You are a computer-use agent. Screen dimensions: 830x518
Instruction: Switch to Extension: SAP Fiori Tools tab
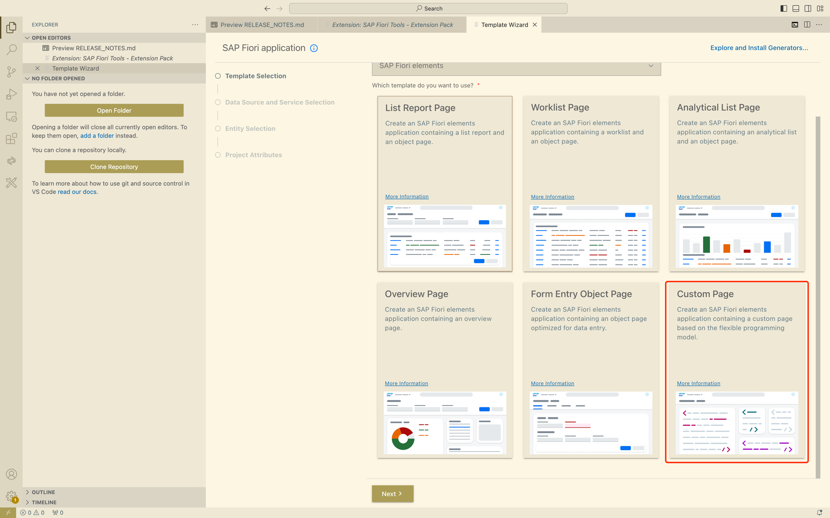tap(392, 25)
